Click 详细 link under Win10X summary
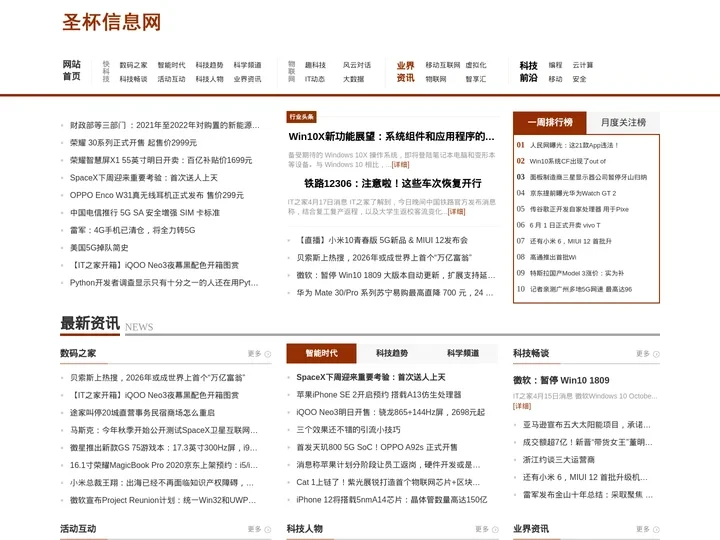The image size is (720, 540). (x=400, y=164)
